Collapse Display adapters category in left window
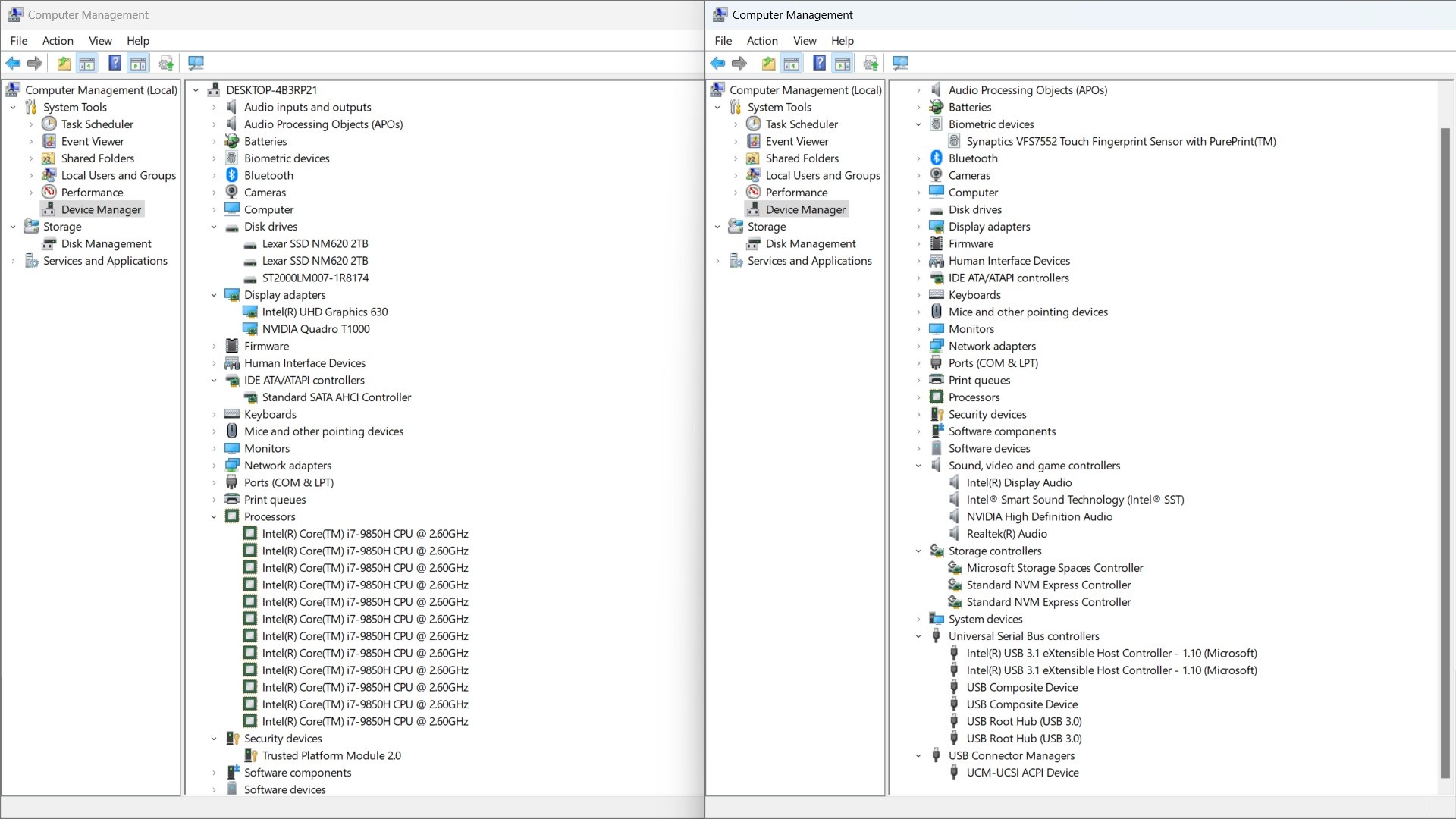Viewport: 1456px width, 819px height. click(x=214, y=295)
